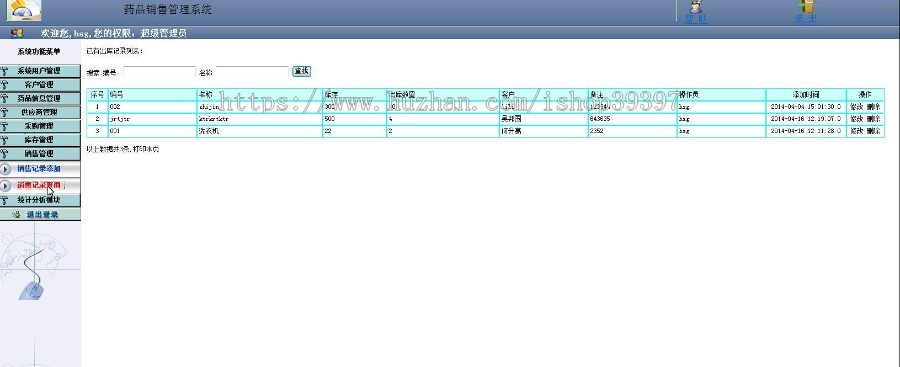Open the 统计分析模块 menu section
This screenshot has width=900, height=367.
[x=40, y=200]
